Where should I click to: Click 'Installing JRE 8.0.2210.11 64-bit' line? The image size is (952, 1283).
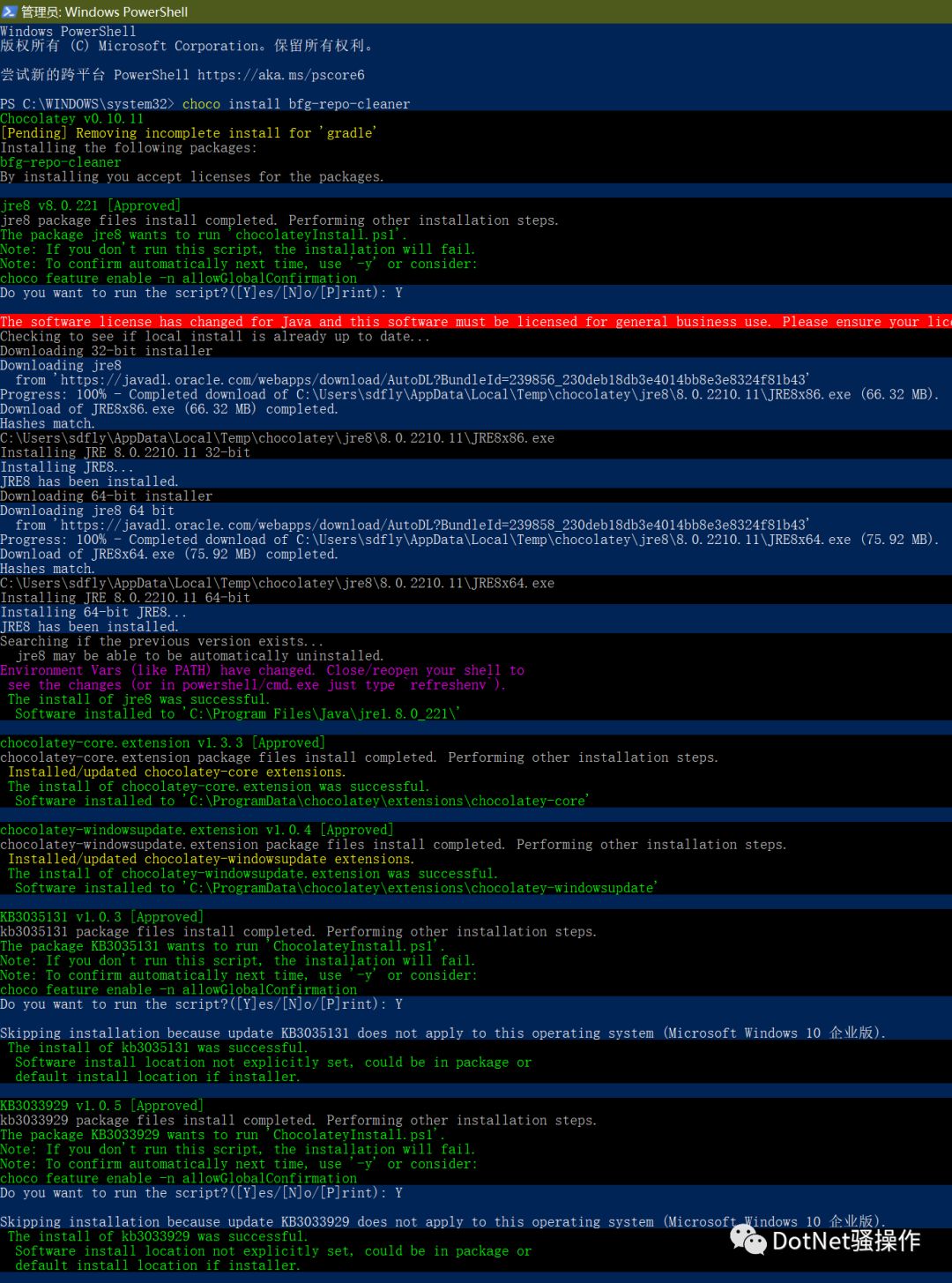point(125,598)
